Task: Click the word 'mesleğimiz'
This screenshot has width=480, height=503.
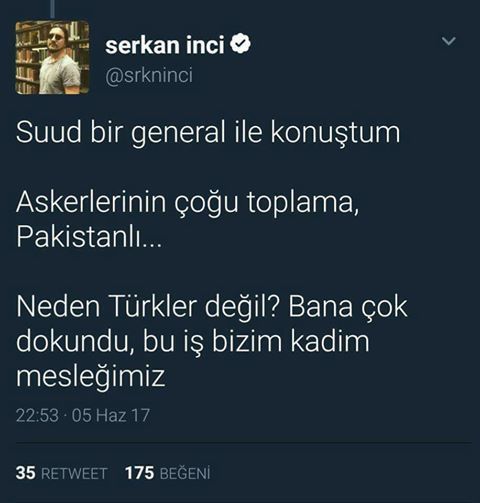Action: (x=91, y=377)
